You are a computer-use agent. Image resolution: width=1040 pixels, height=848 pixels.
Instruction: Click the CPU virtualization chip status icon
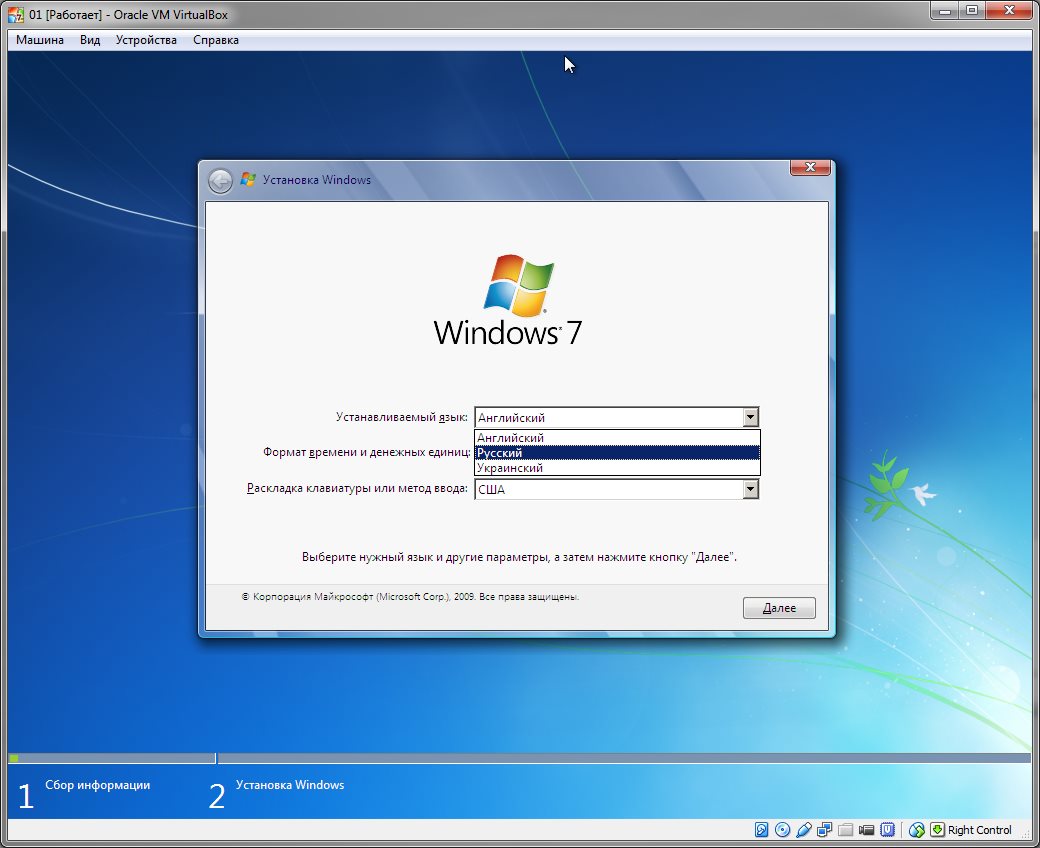887,830
